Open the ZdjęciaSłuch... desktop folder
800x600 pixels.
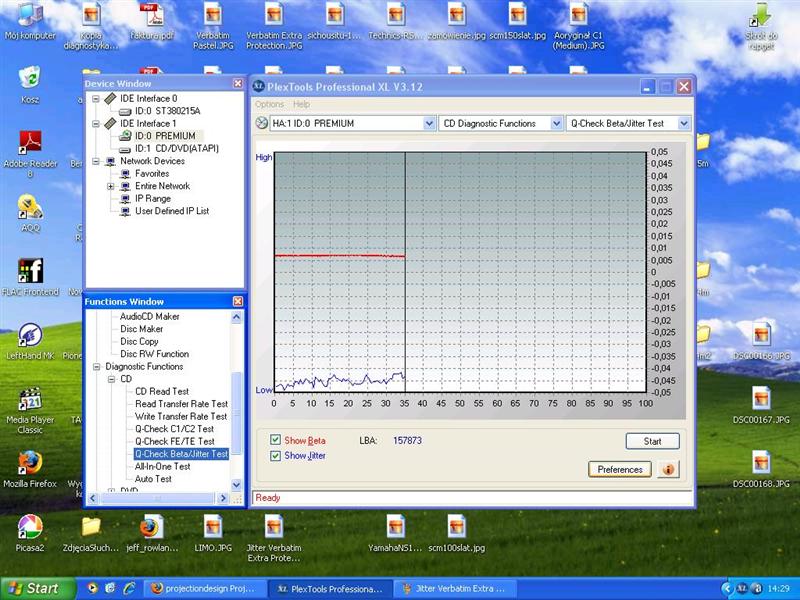pyautogui.click(x=91, y=533)
